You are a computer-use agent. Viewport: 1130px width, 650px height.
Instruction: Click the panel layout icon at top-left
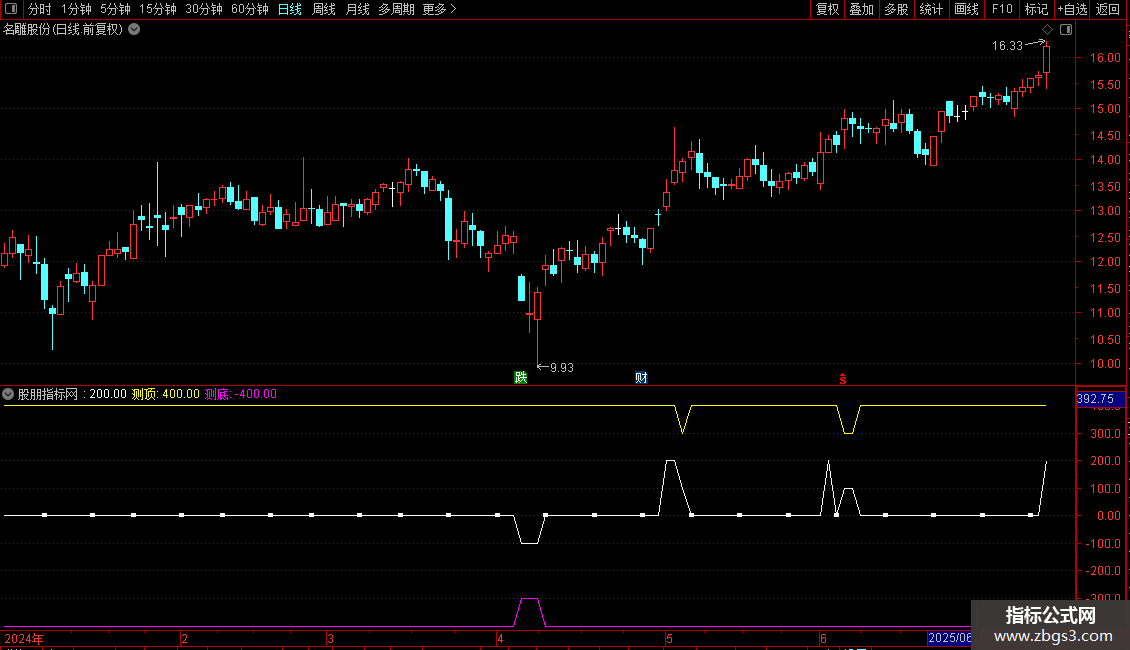click(11, 9)
